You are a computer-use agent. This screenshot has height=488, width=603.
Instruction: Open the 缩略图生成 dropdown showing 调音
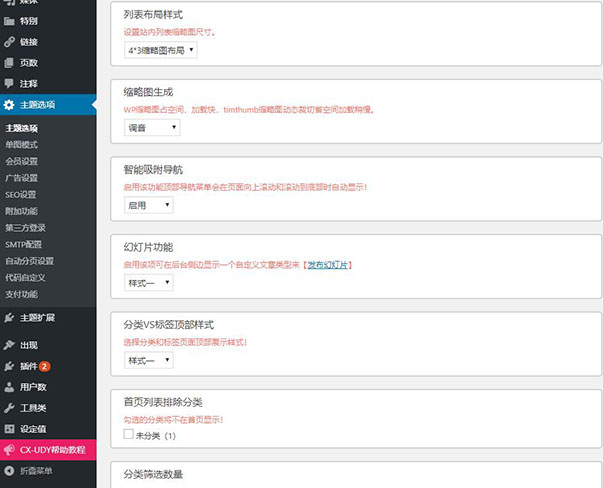point(151,127)
